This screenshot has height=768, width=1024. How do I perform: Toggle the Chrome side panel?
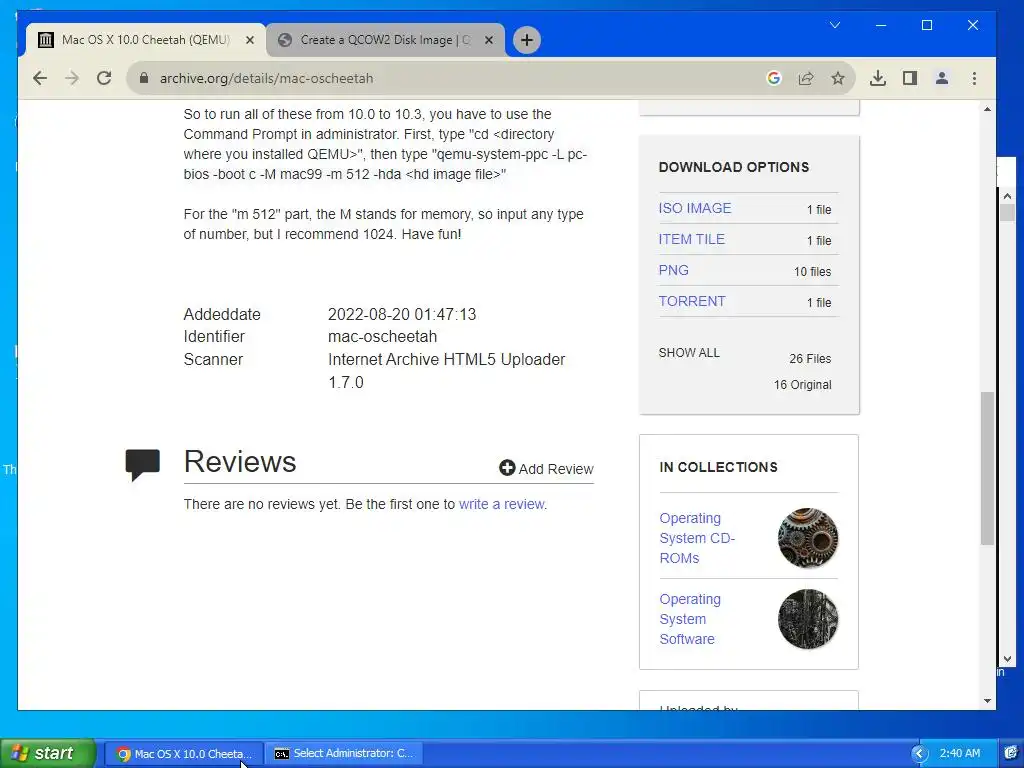pos(910,78)
